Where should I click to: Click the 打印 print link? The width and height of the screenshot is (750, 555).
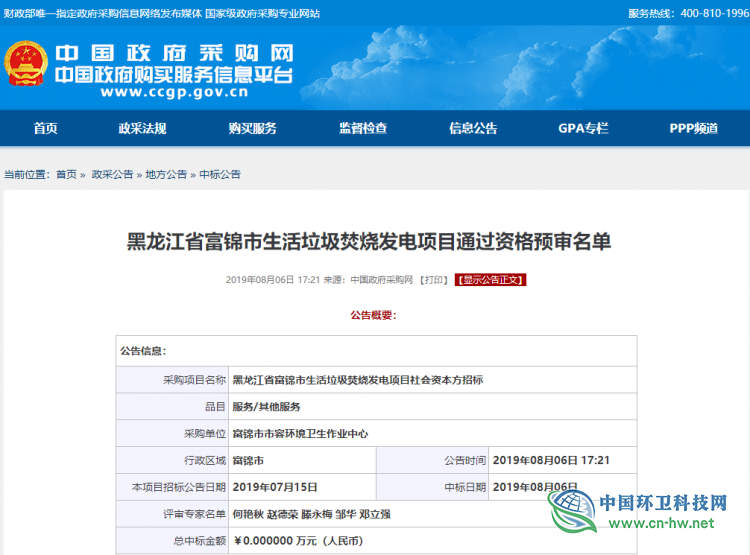[433, 280]
